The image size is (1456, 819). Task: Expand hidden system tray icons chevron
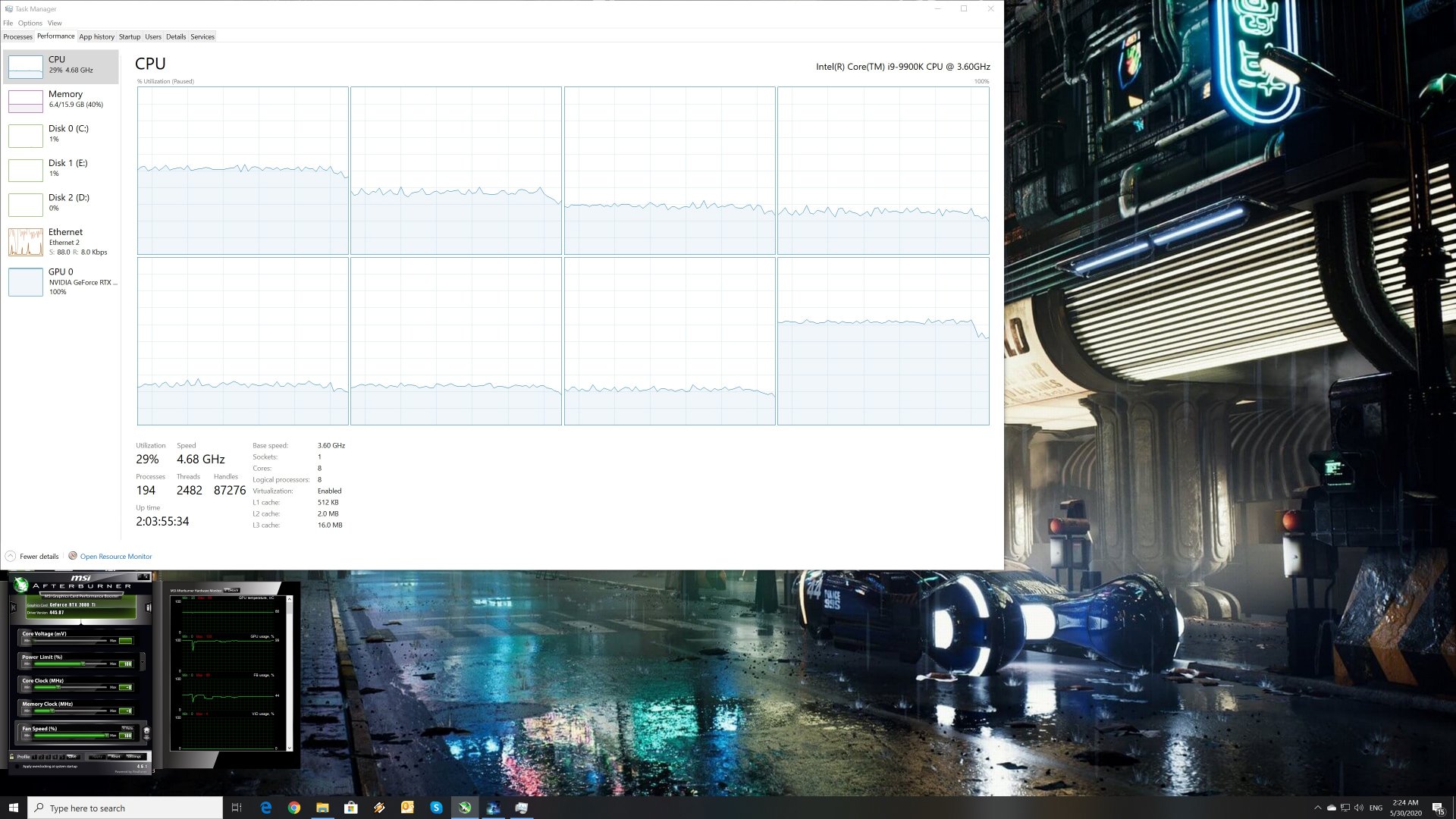pyautogui.click(x=1317, y=808)
